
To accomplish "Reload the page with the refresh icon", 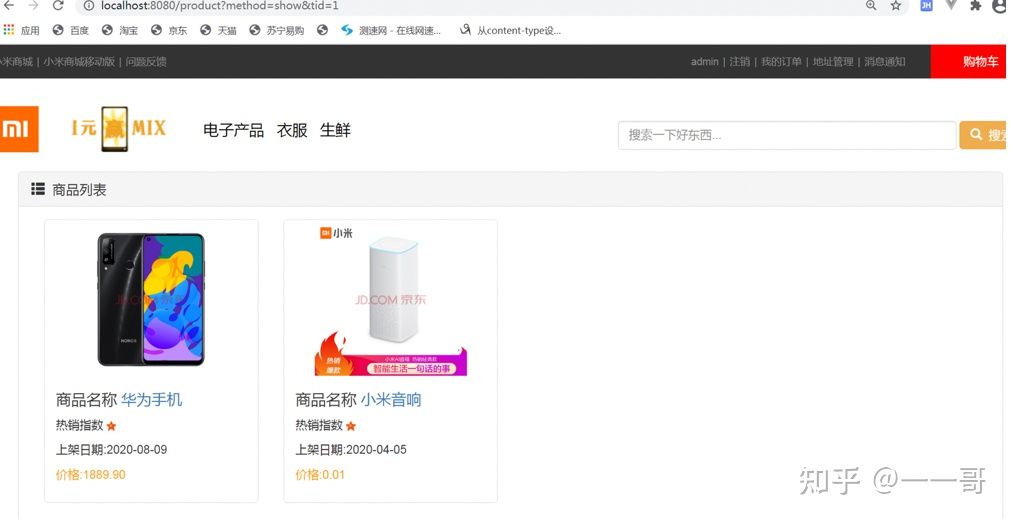I will coord(58,6).
